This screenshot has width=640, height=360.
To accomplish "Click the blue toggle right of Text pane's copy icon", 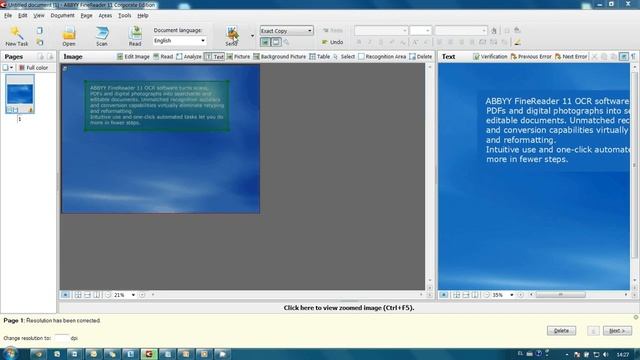I will (x=624, y=57).
